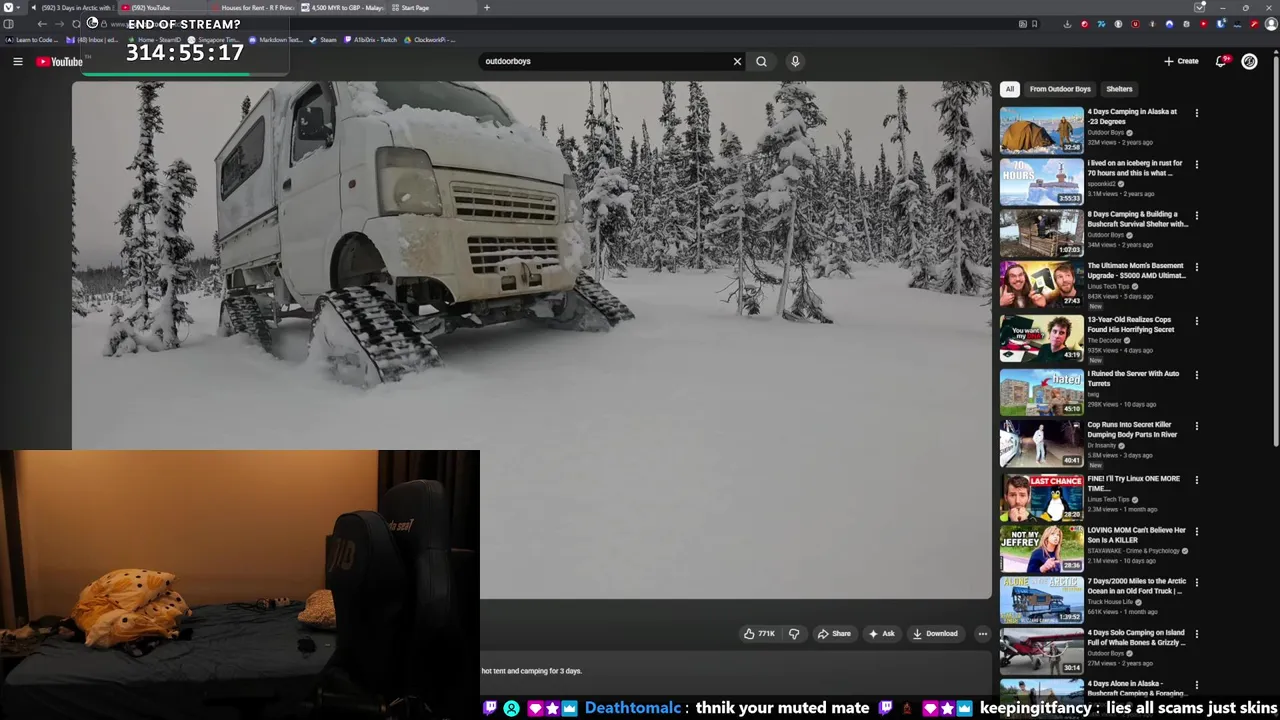Open the Markdown Text bookmark
The image size is (1280, 720).
(x=275, y=40)
